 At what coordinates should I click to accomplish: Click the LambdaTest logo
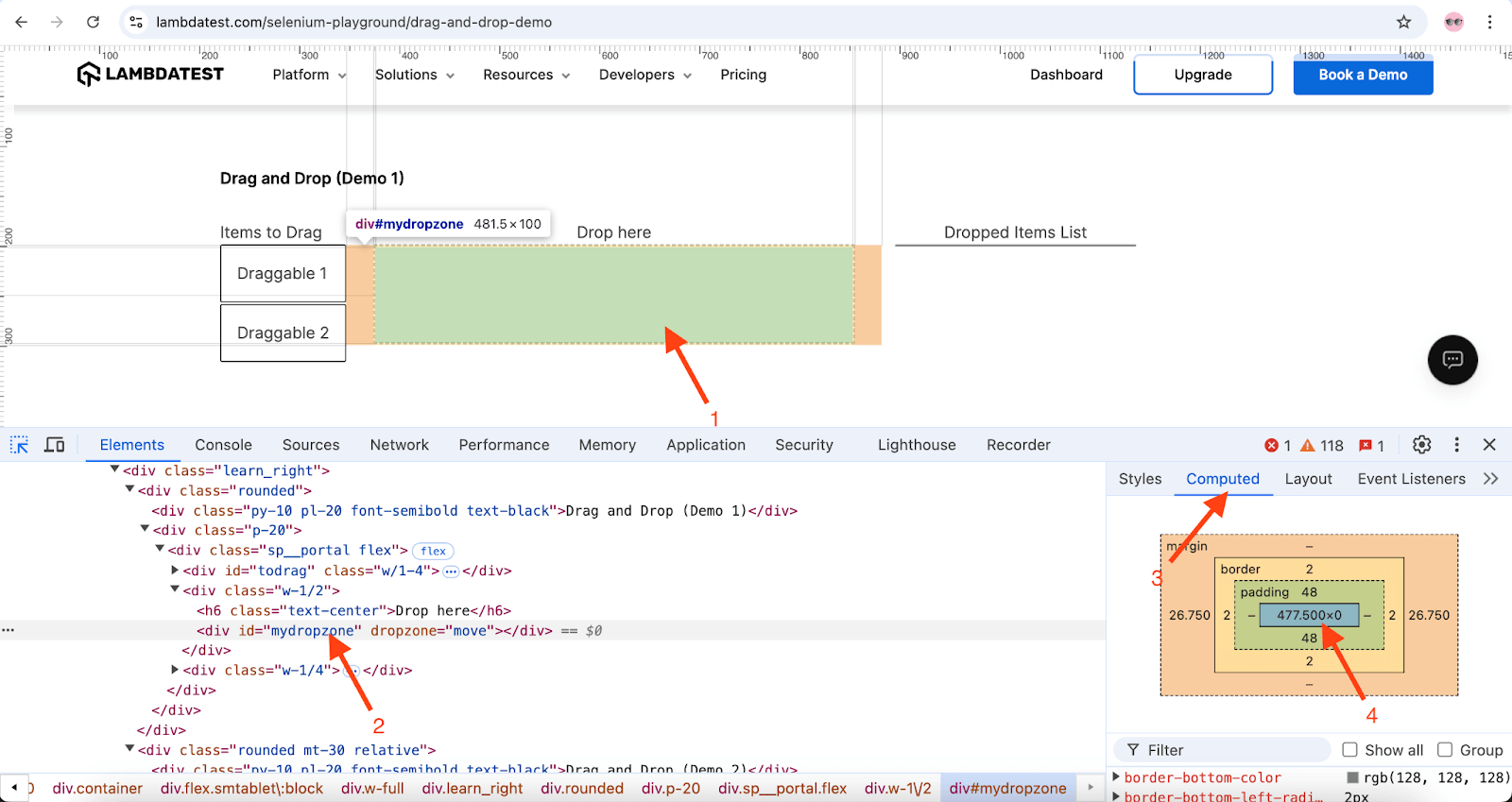(x=150, y=74)
